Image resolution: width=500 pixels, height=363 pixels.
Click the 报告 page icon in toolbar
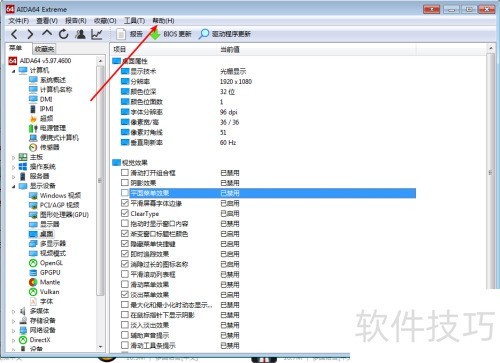121,34
